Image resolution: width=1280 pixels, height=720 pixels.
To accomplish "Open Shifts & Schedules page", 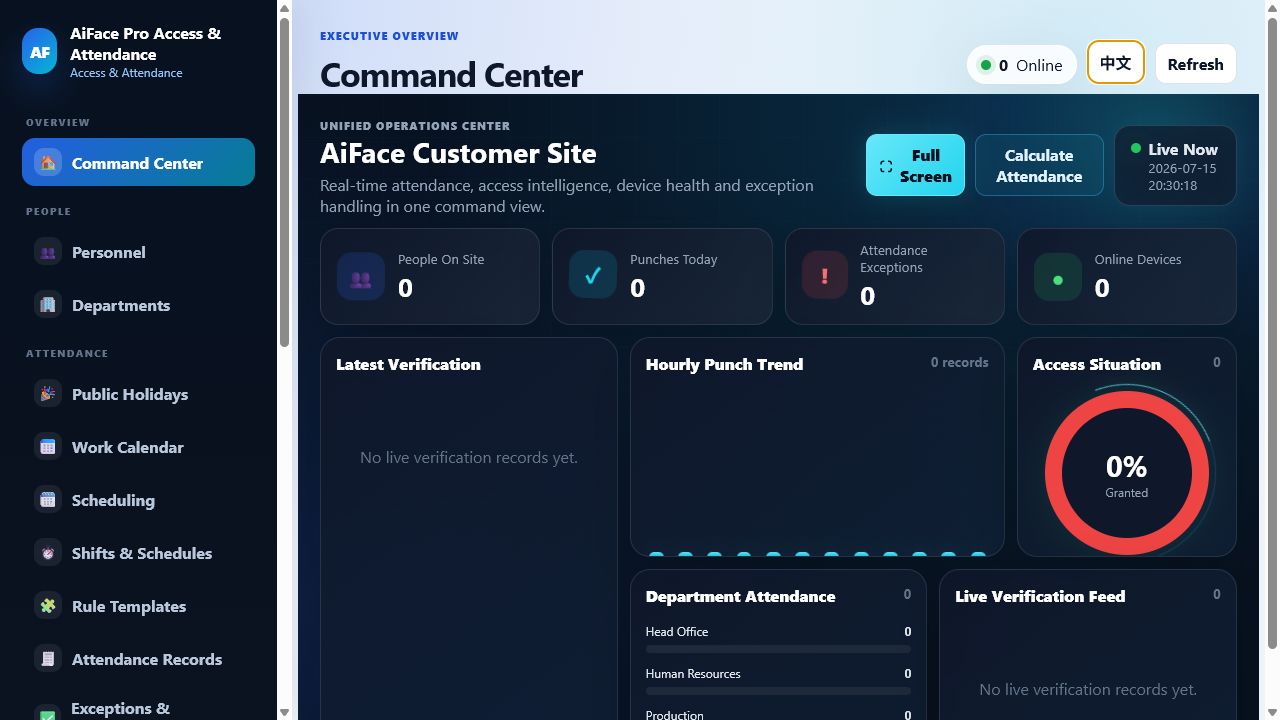I will (138, 553).
